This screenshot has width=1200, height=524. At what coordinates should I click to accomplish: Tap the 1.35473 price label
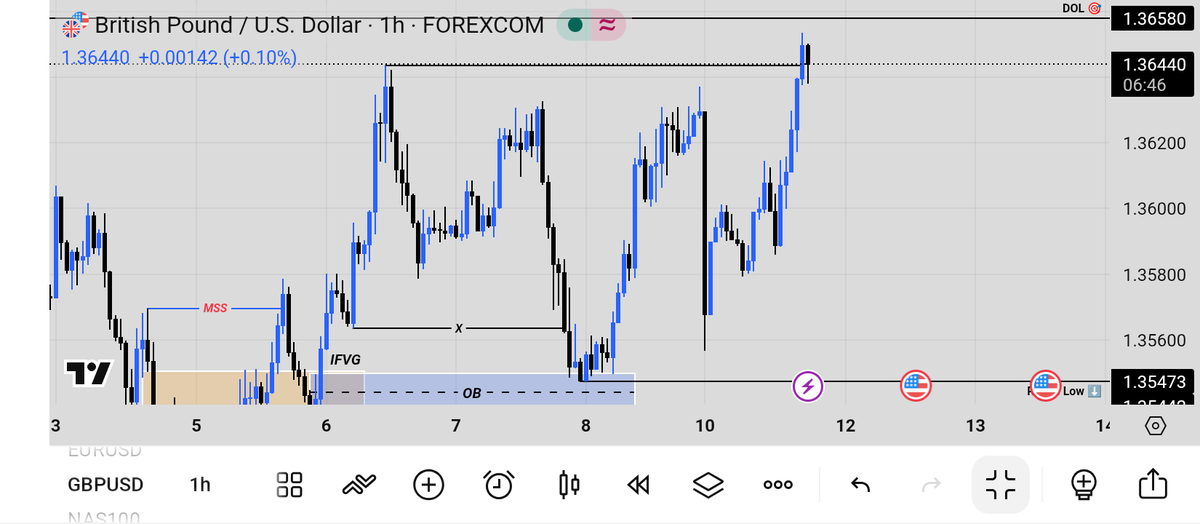pyautogui.click(x=1155, y=381)
